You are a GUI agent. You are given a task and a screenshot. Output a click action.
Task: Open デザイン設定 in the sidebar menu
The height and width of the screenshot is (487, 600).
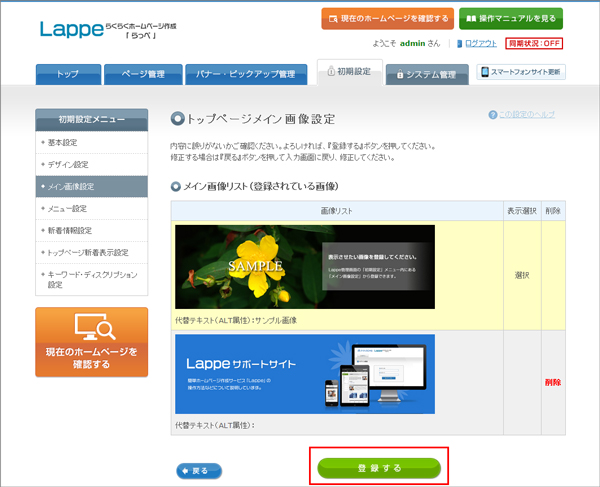70,164
